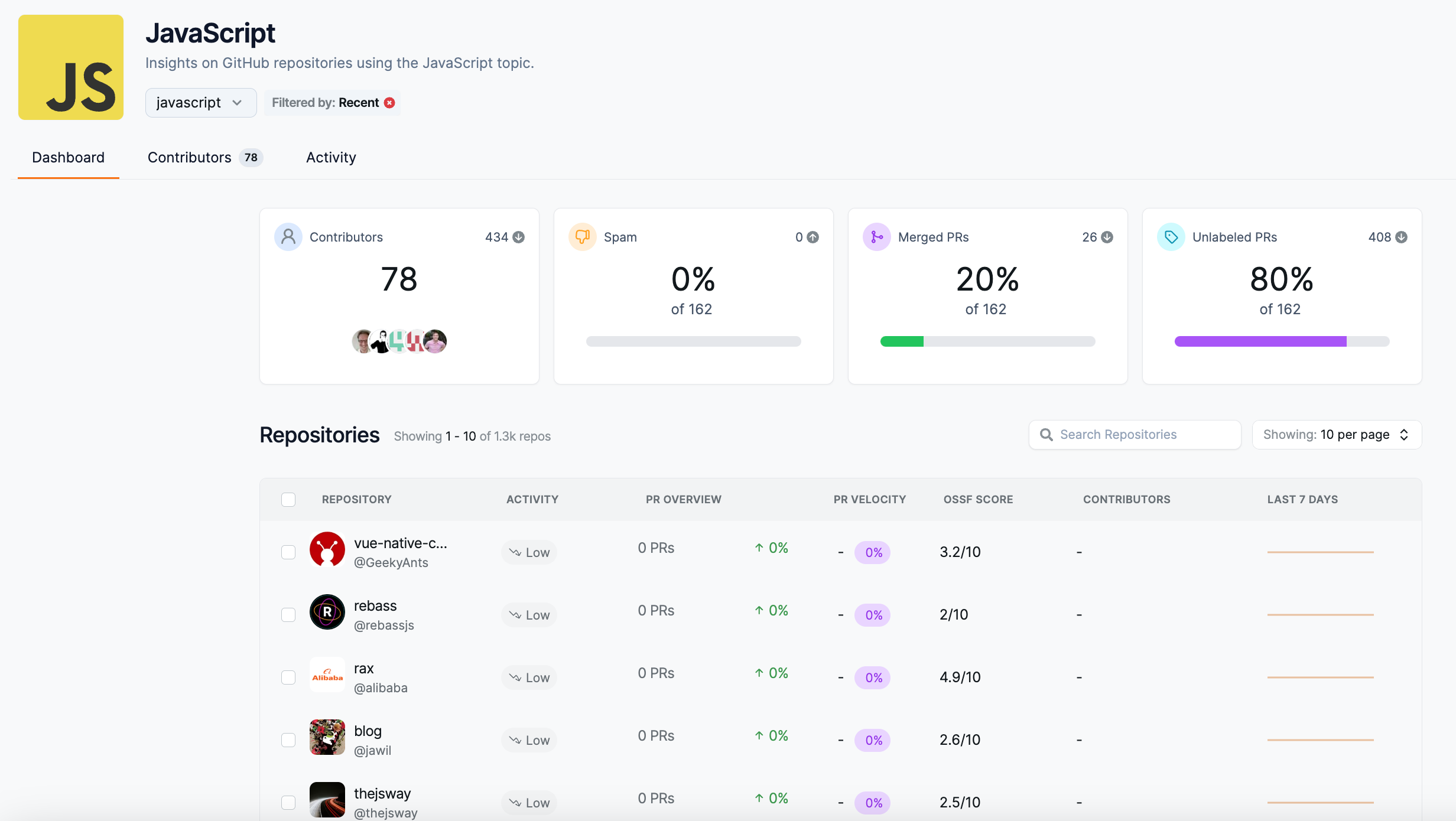Click the down arrow next to 434
The height and width of the screenshot is (821, 1456).
click(x=519, y=237)
